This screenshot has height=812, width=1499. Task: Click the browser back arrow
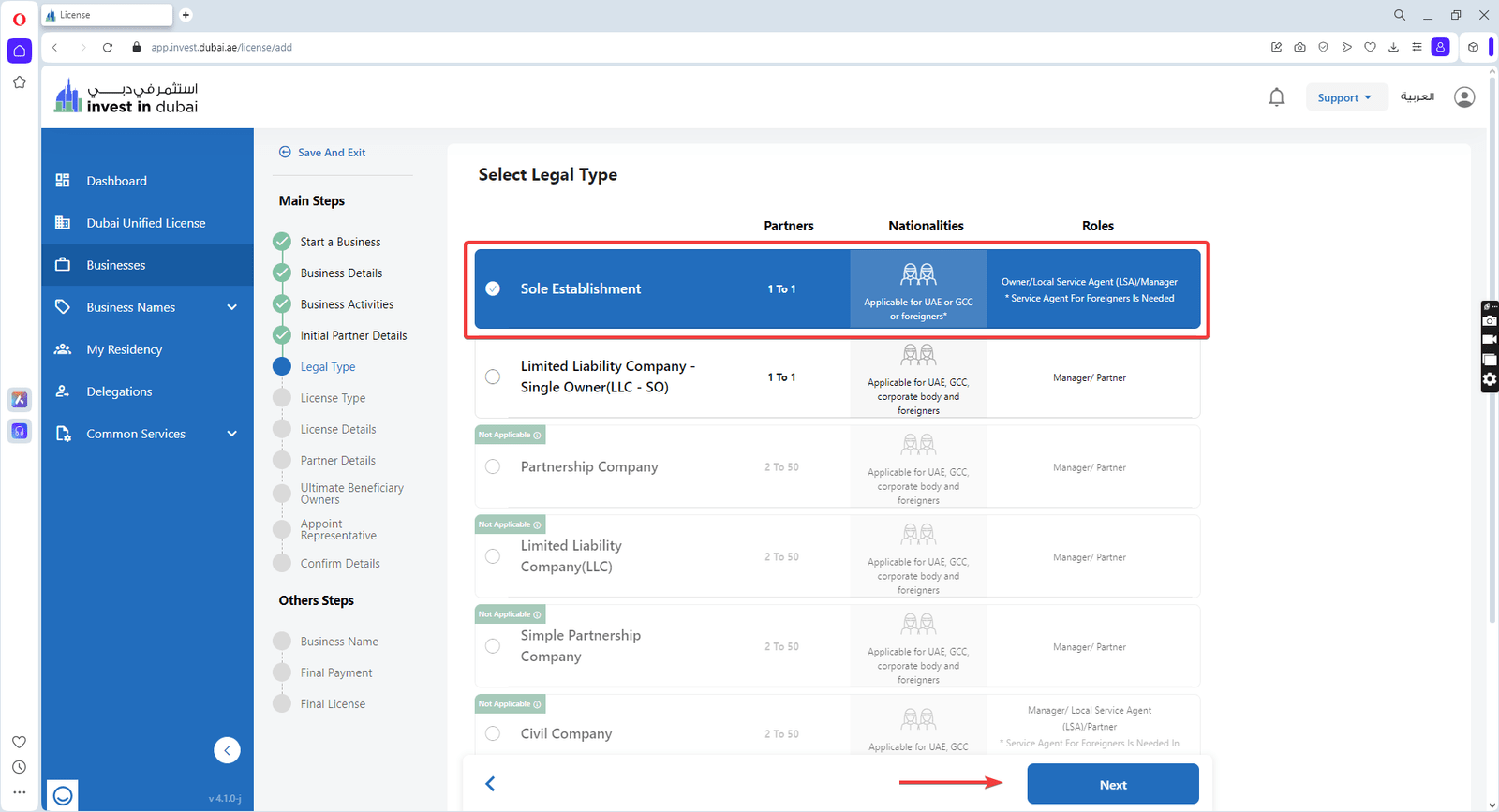pyautogui.click(x=55, y=47)
